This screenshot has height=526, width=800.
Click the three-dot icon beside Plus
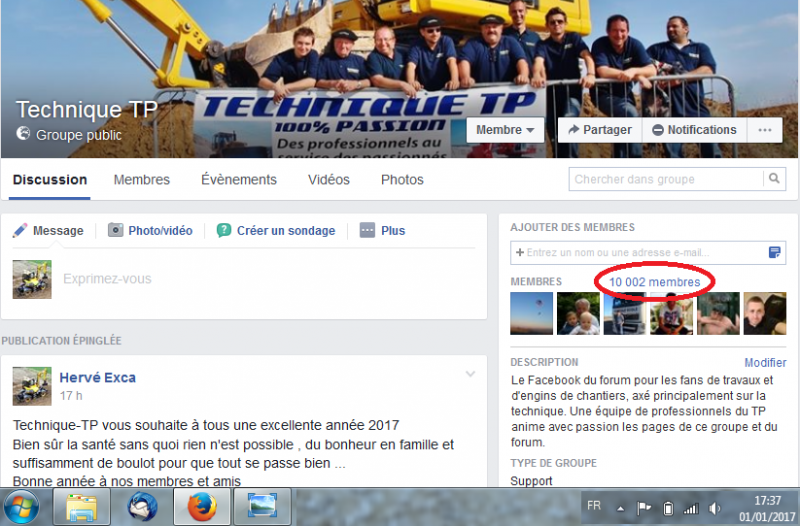coord(367,231)
